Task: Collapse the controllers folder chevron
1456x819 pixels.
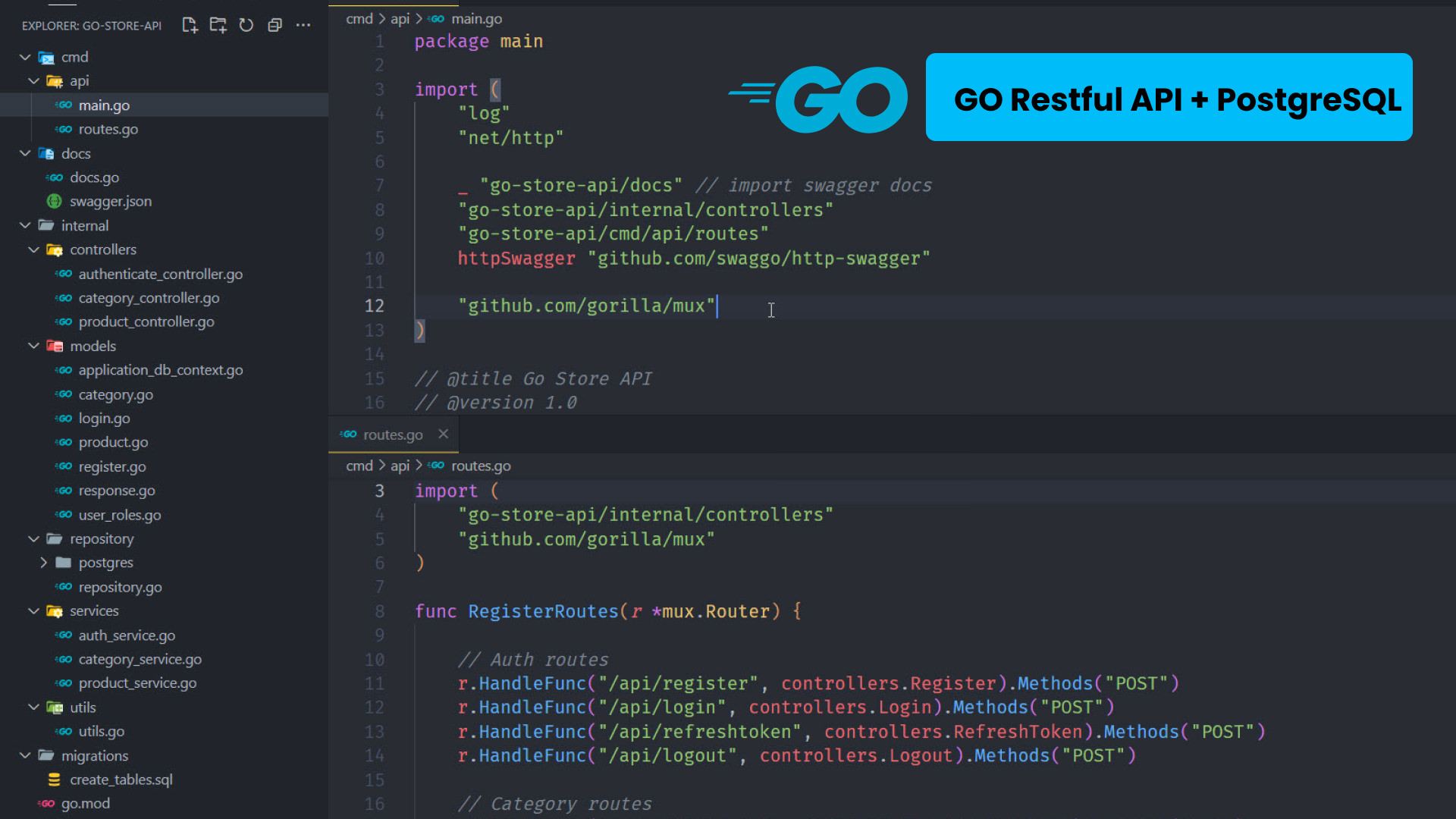Action: [x=33, y=249]
